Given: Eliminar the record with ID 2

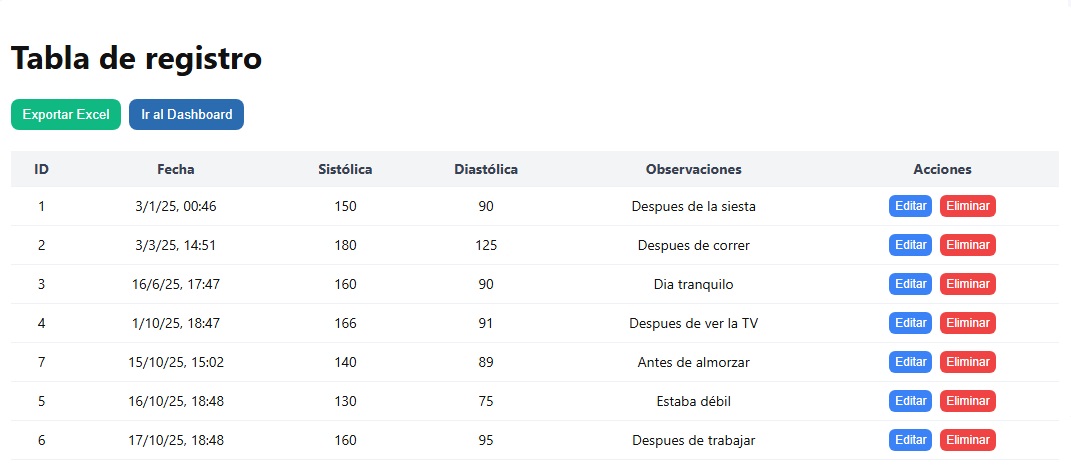Looking at the screenshot, I should pyautogui.click(x=967, y=245).
